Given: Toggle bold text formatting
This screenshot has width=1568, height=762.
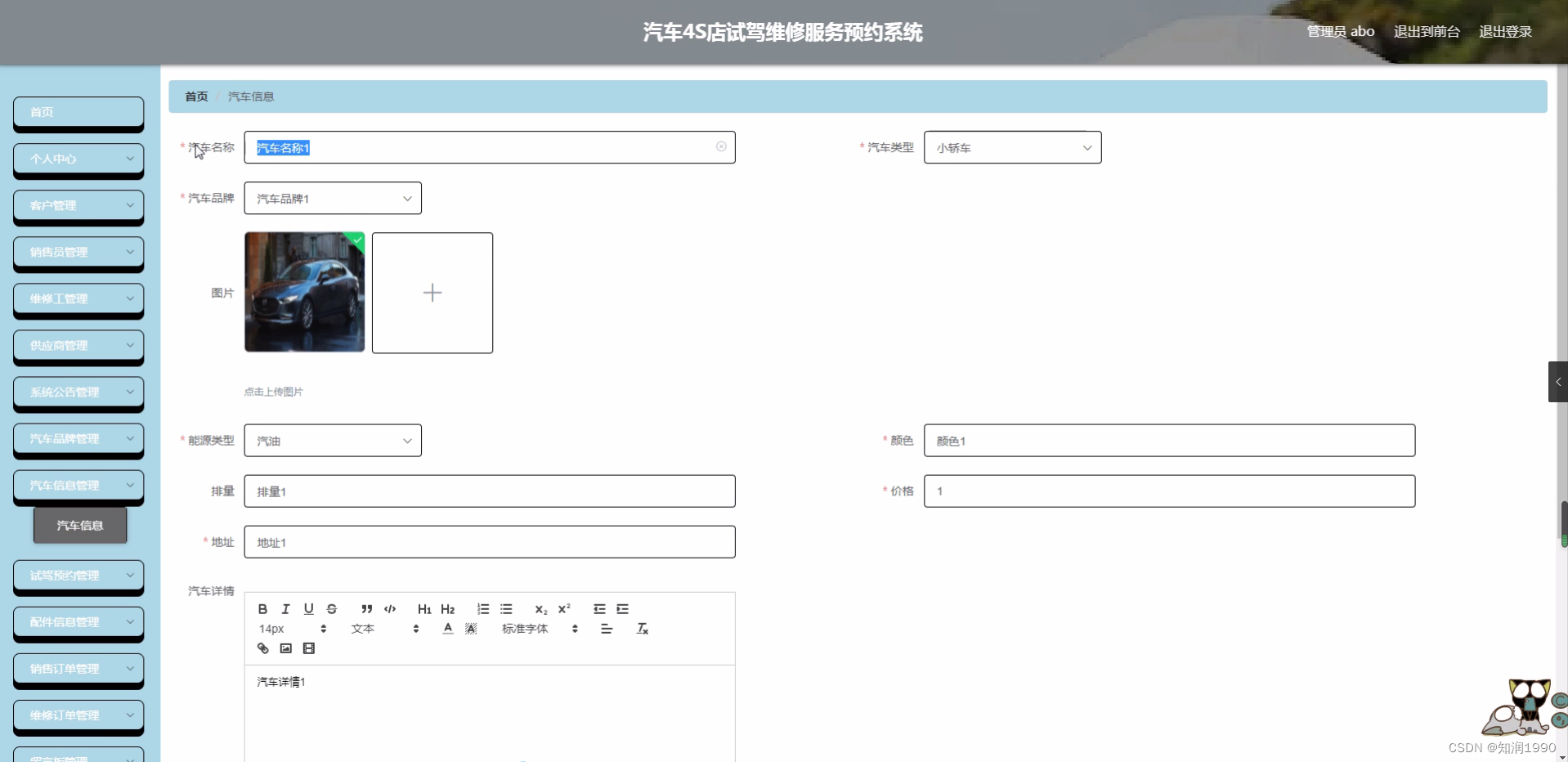Looking at the screenshot, I should pyautogui.click(x=262, y=608).
